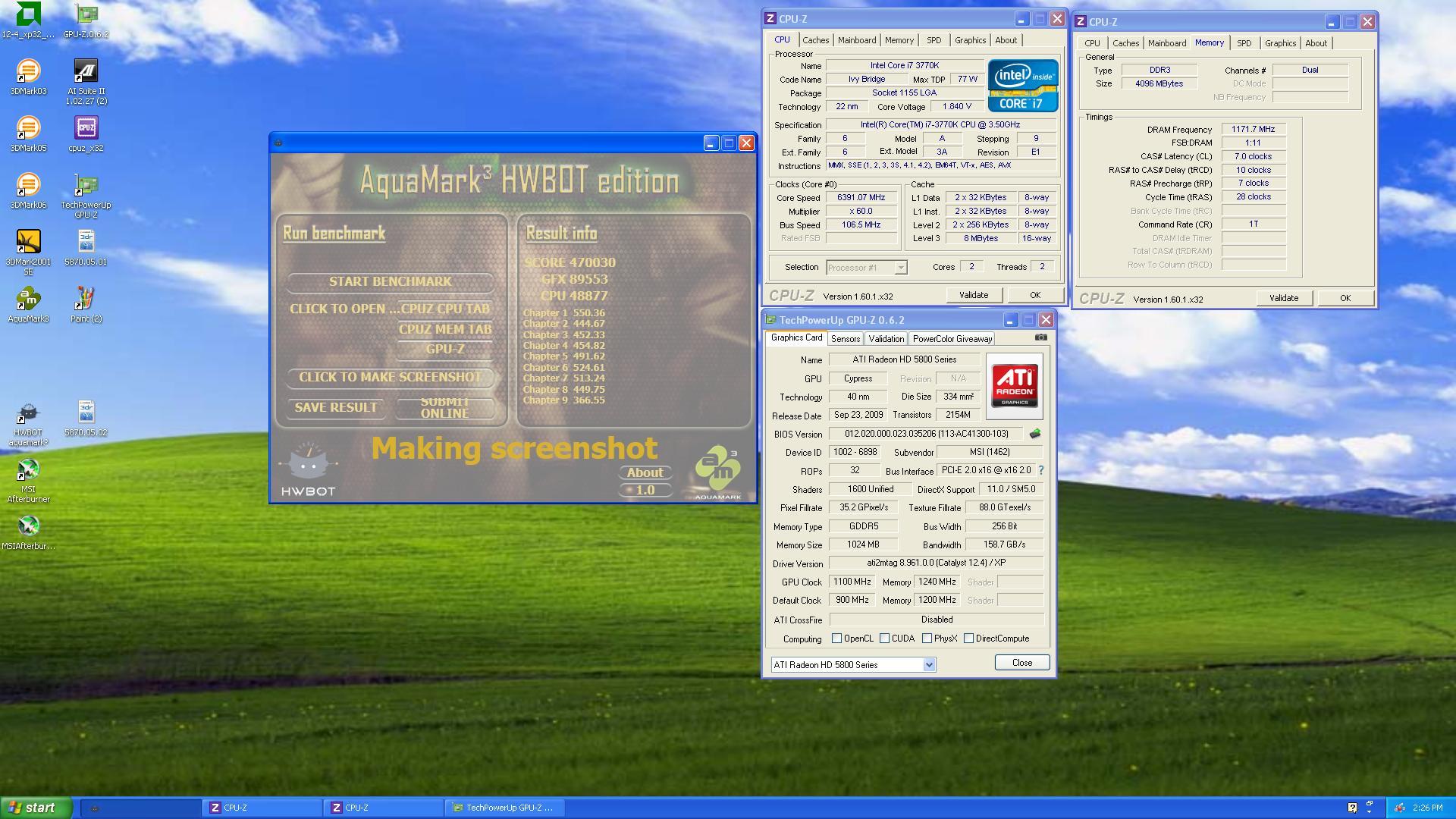Click the SCORE 470030 result text
Viewport: 1456px width, 819px height.
point(570,262)
